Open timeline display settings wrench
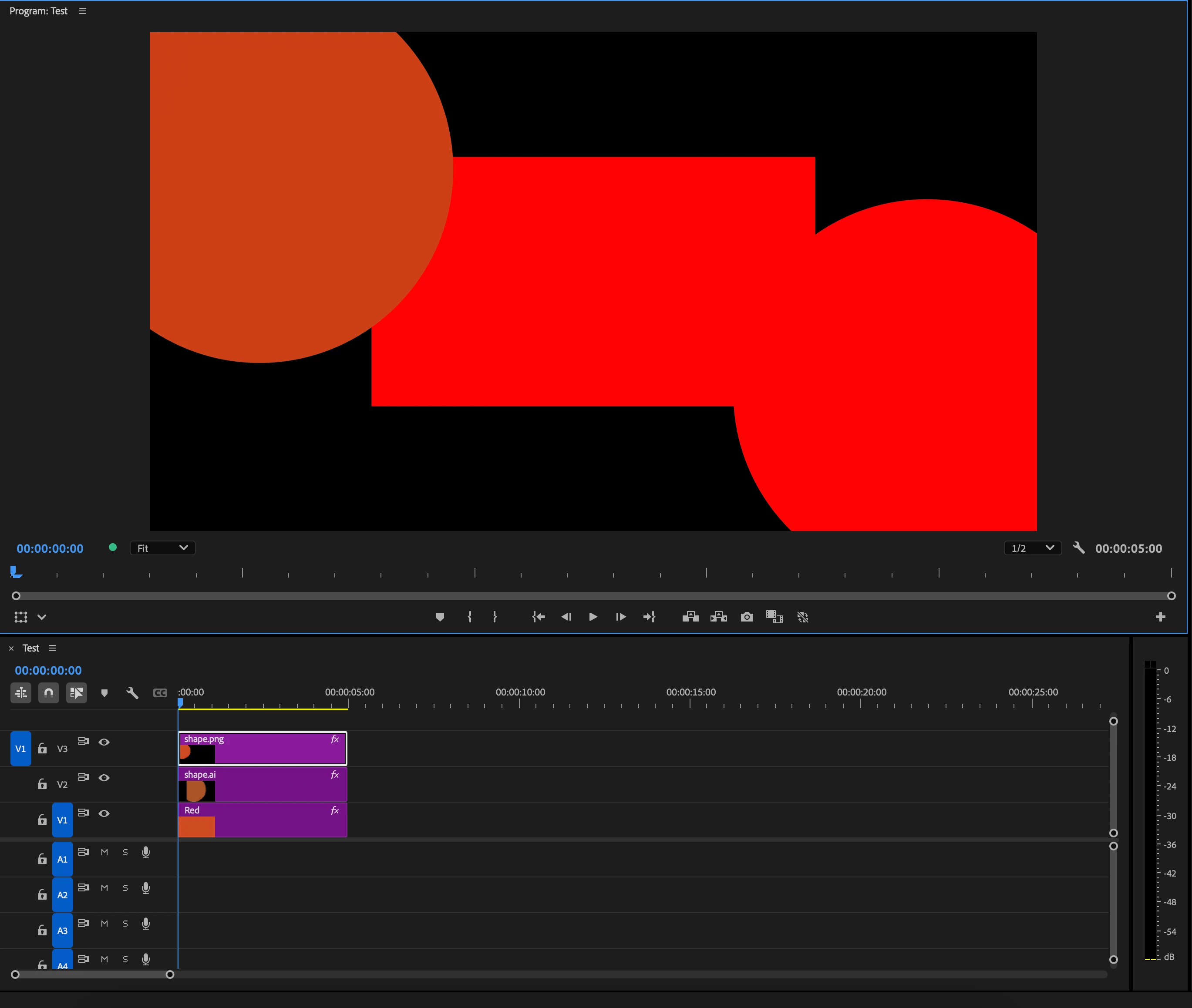 [x=132, y=693]
